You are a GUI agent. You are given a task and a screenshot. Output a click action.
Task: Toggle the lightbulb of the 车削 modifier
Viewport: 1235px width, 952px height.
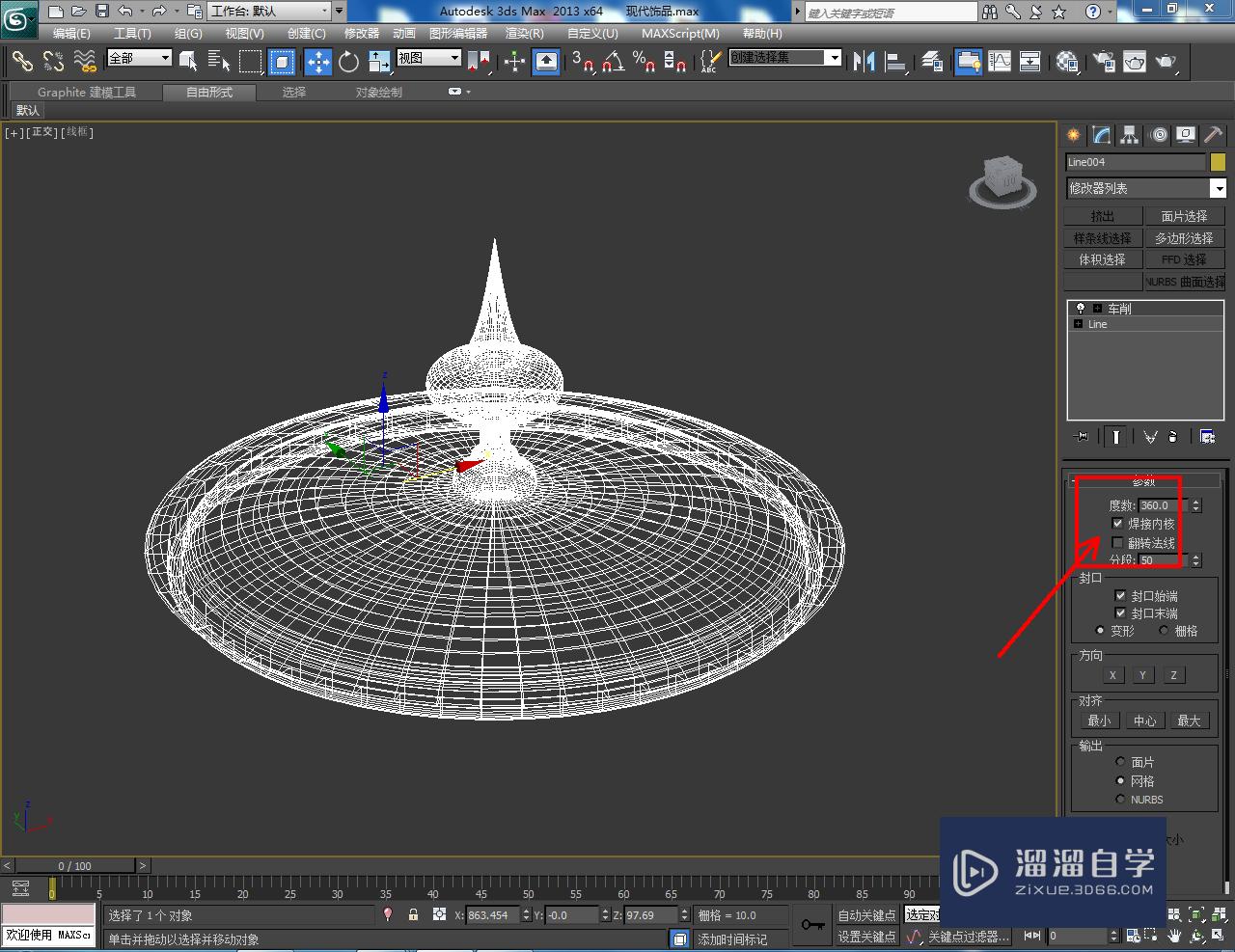point(1080,309)
